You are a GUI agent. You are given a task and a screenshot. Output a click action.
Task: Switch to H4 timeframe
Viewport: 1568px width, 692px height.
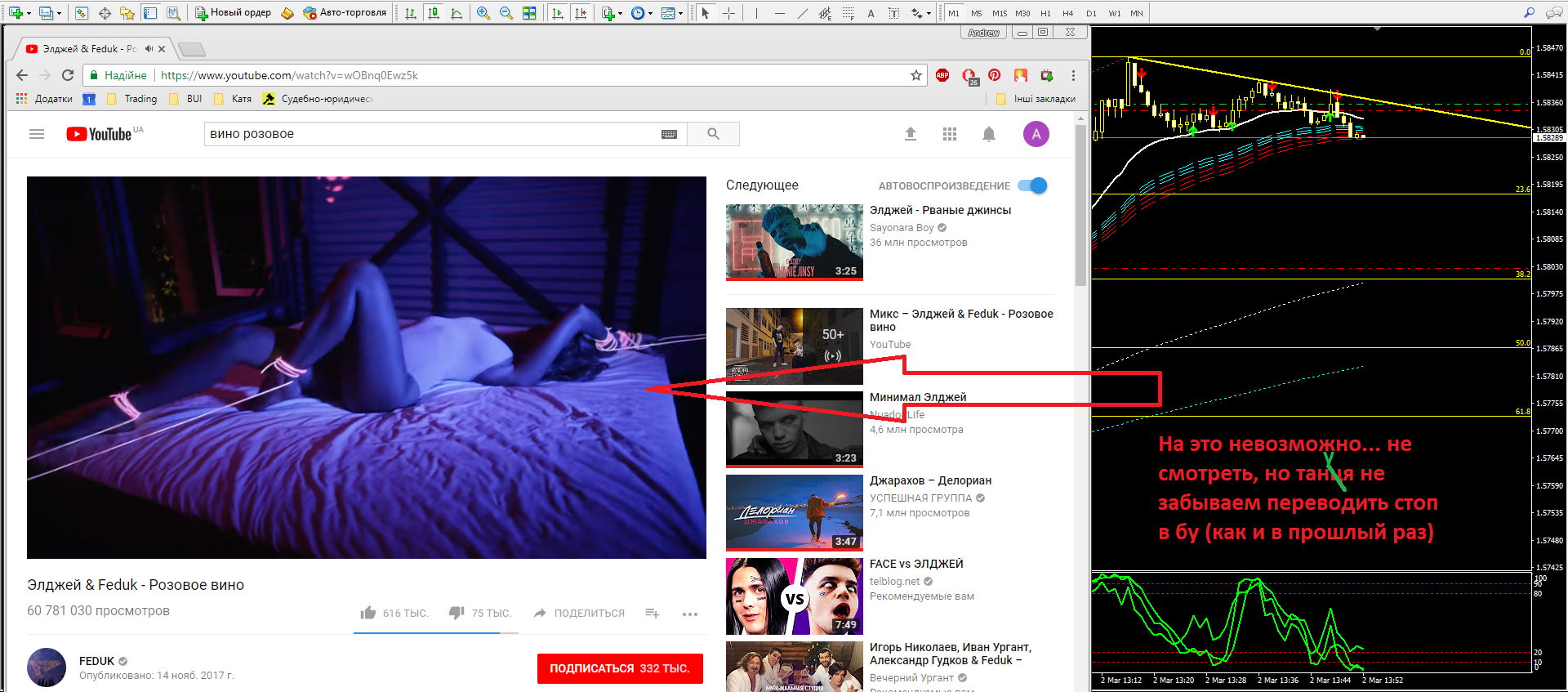click(1068, 13)
